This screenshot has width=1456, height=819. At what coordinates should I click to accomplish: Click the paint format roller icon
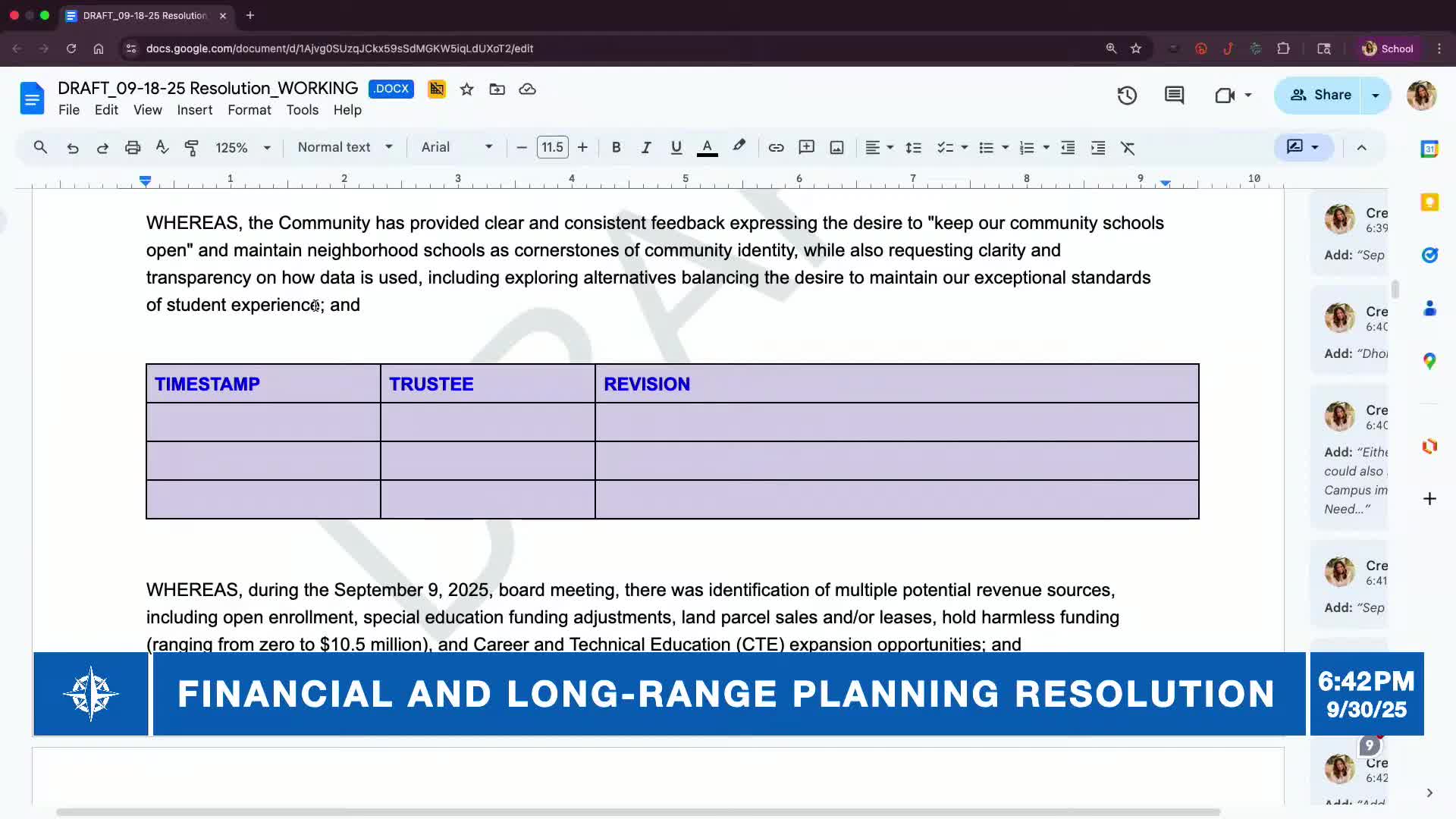192,148
